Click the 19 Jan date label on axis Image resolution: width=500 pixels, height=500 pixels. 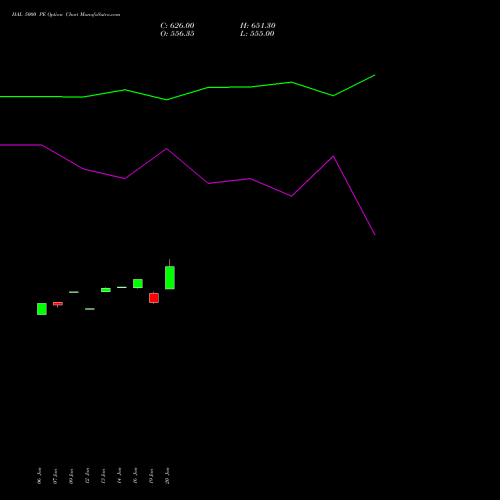(x=151, y=476)
